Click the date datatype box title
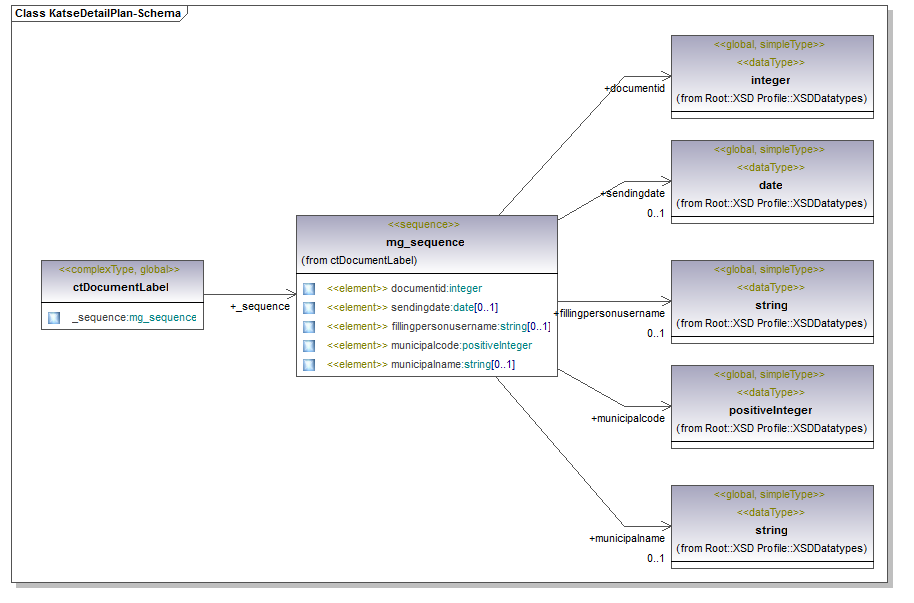The image size is (914, 603). [x=771, y=185]
